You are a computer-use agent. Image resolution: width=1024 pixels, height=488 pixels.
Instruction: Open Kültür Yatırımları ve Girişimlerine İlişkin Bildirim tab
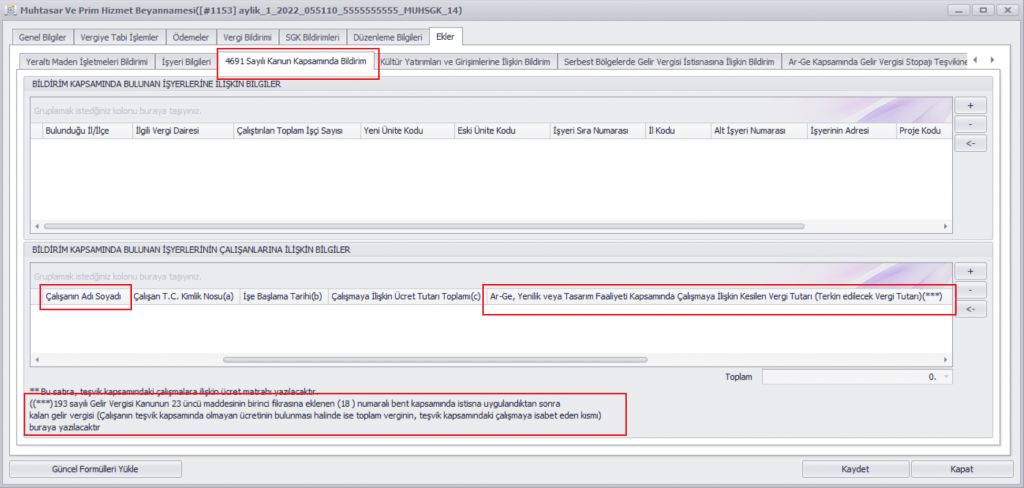coord(466,62)
